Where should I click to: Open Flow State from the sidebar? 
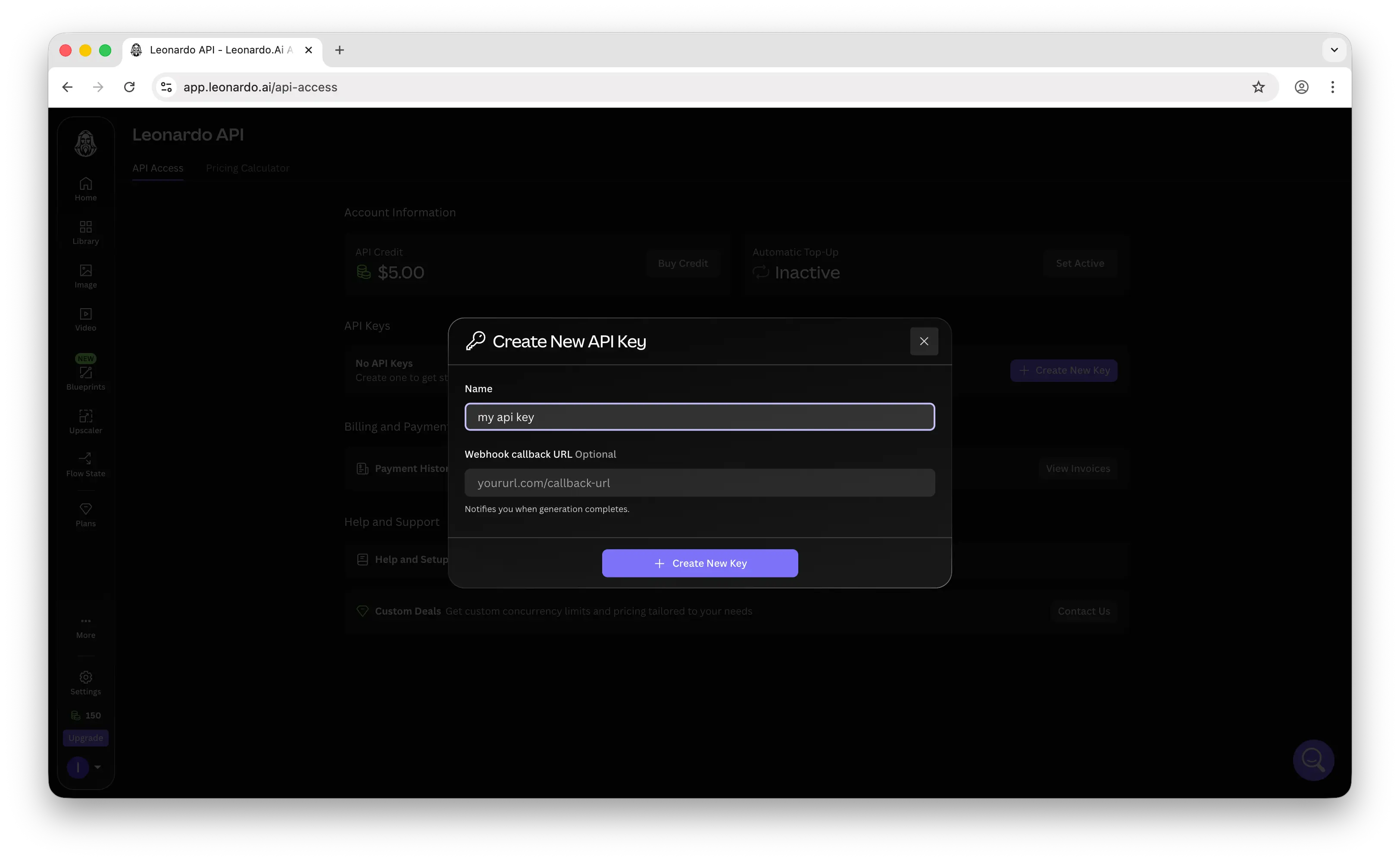tap(85, 463)
